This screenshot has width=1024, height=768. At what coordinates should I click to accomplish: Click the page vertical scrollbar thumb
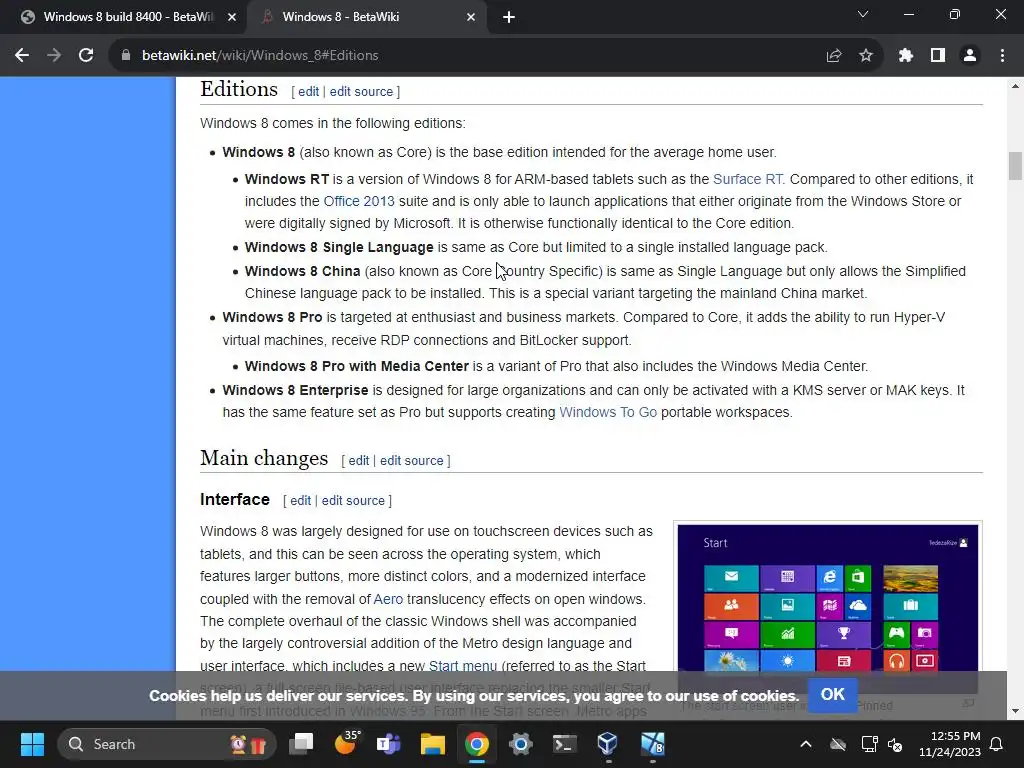coord(1015,165)
